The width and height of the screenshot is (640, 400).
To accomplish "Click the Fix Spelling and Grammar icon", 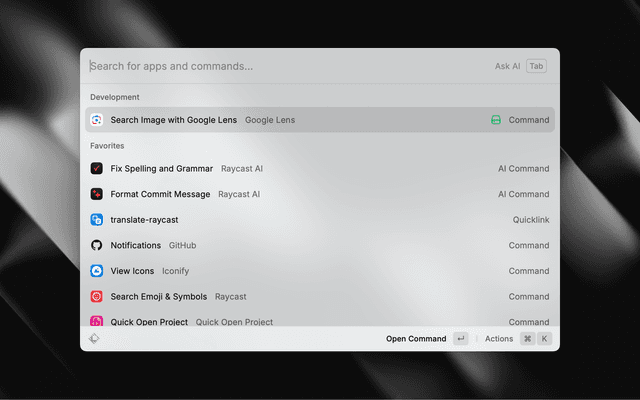I will (x=97, y=169).
